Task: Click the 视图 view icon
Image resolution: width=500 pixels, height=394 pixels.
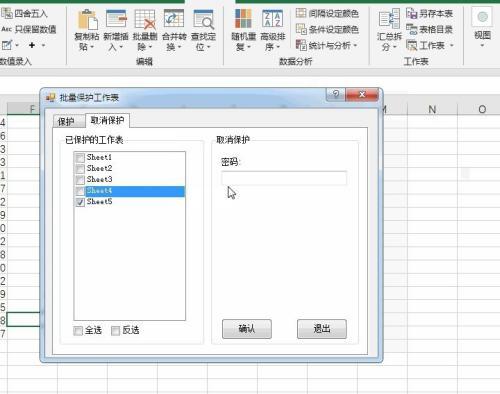Action: (x=482, y=17)
